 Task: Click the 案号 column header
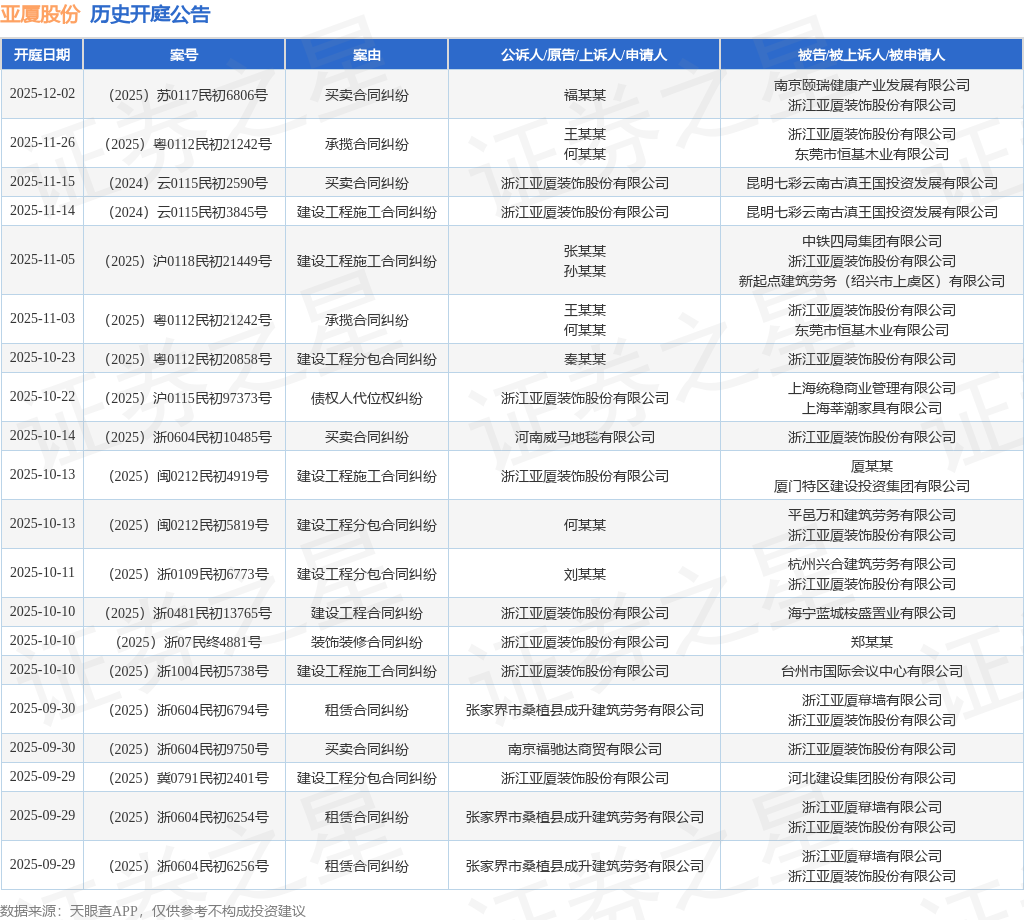(x=184, y=55)
